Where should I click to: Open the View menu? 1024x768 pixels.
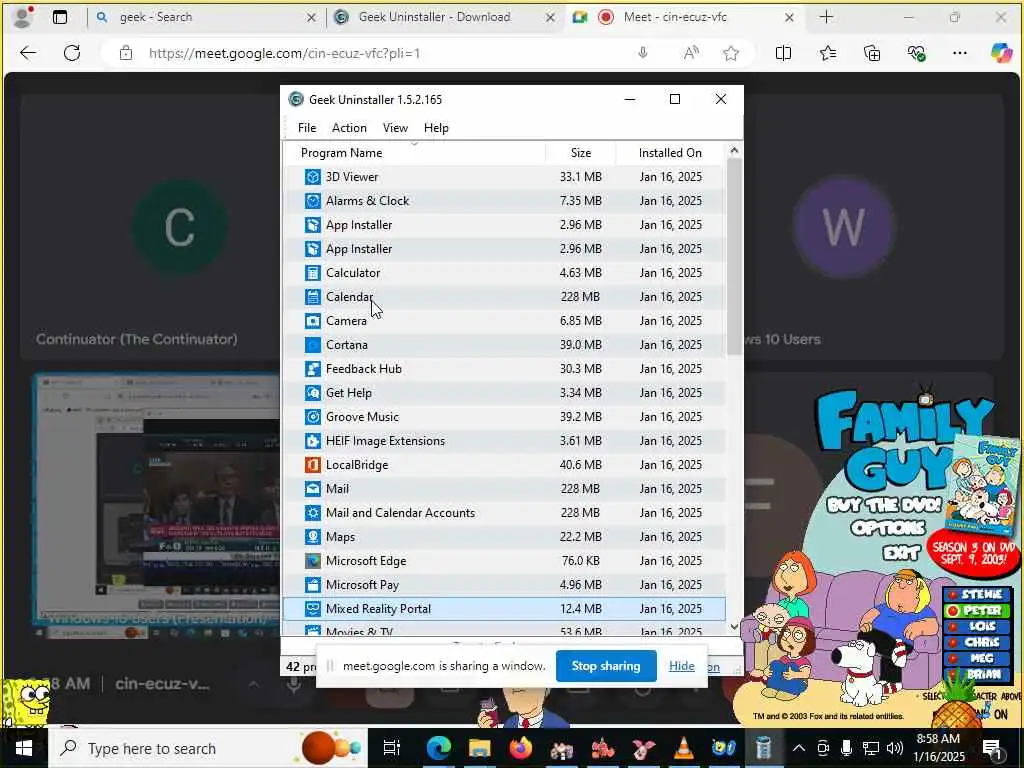point(395,128)
